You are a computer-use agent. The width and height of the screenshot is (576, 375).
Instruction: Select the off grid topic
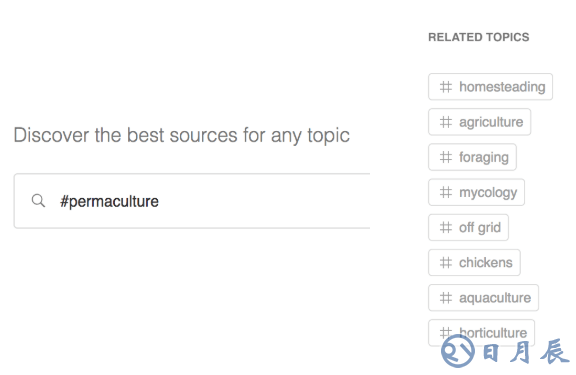click(468, 227)
